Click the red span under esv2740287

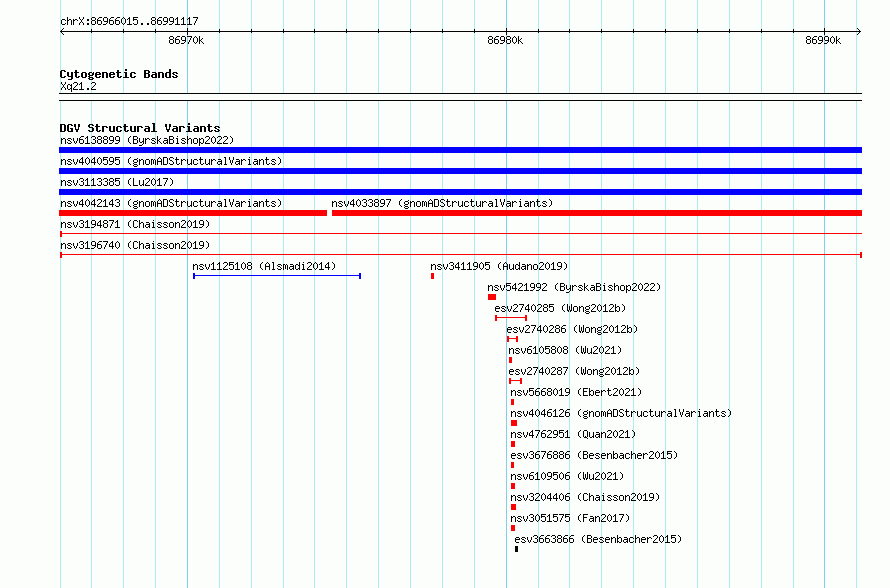click(515, 381)
